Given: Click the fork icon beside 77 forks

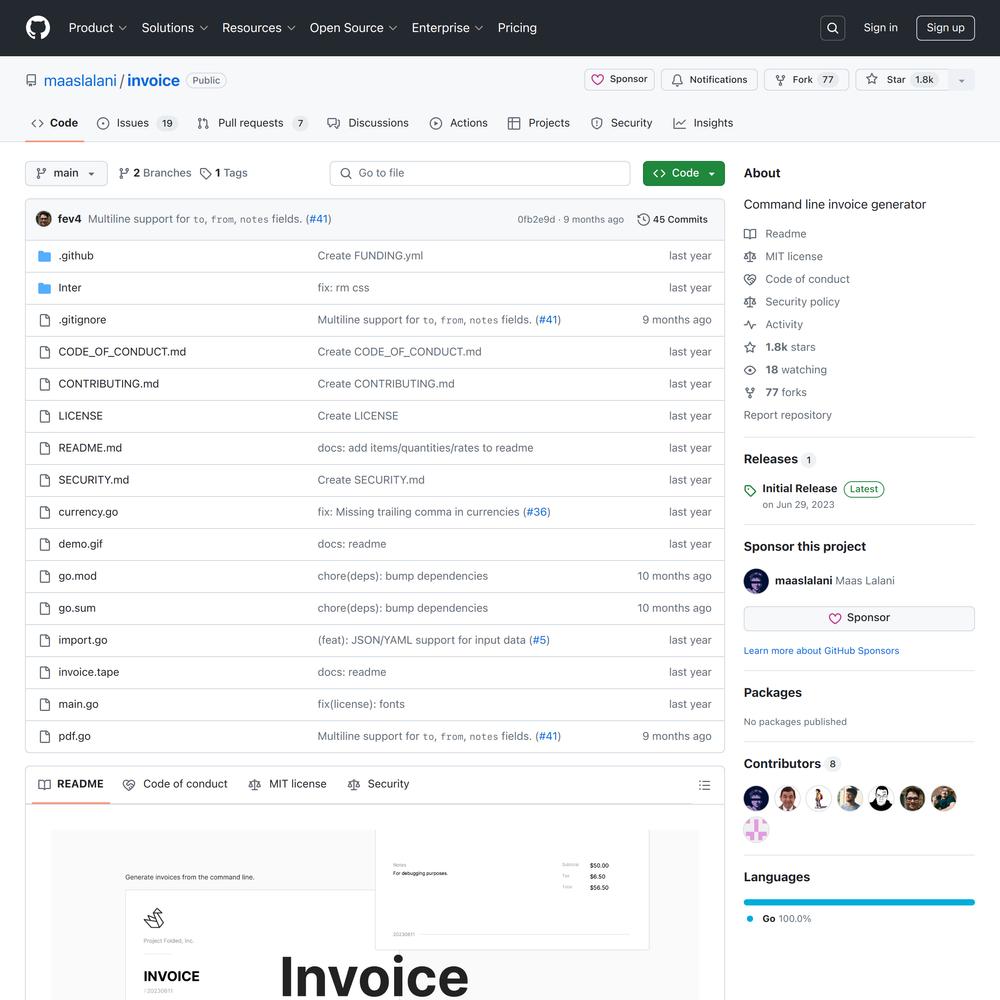Looking at the screenshot, I should pyautogui.click(x=750, y=393).
